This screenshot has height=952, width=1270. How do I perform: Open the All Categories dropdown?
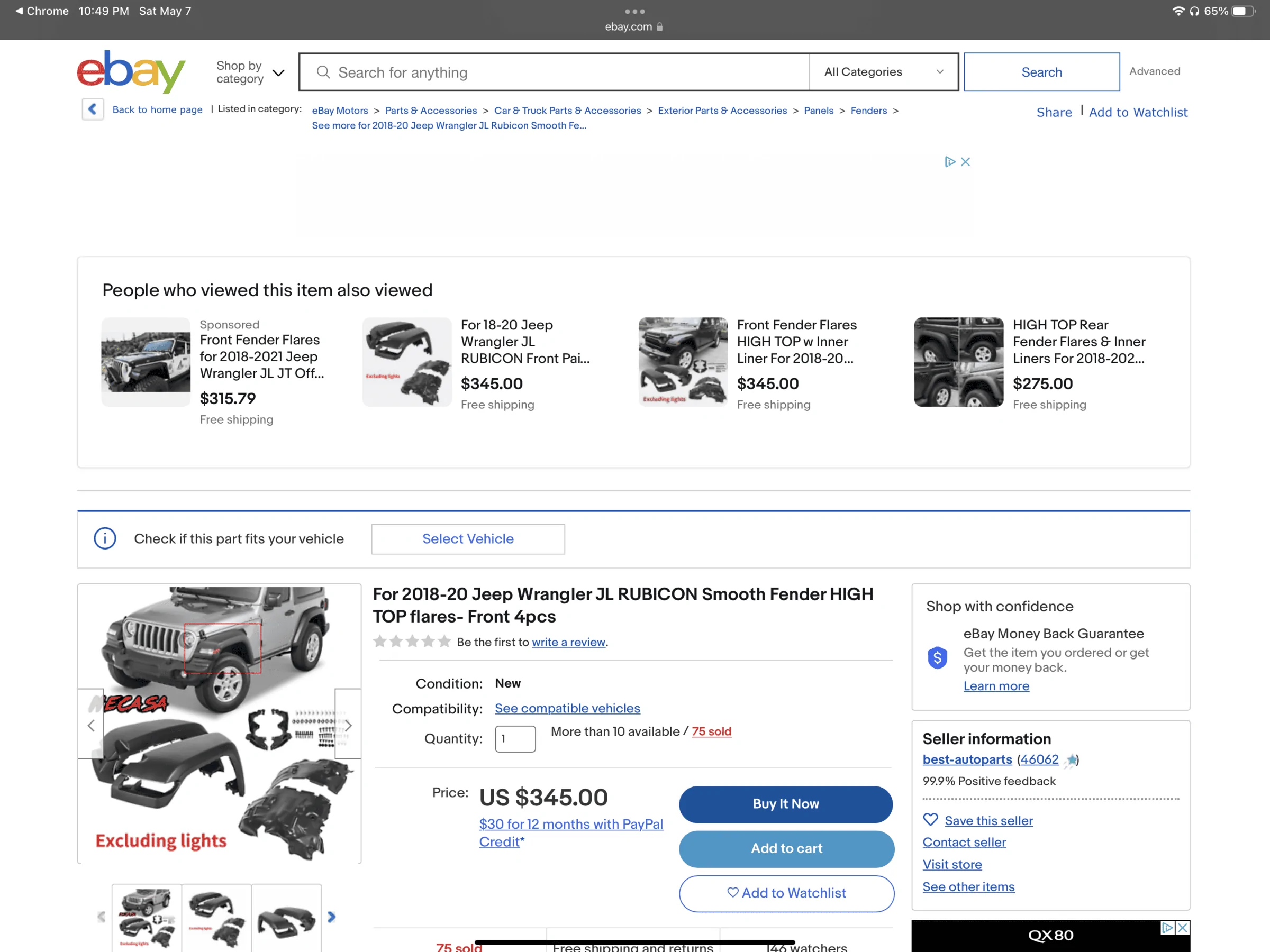pyautogui.click(x=884, y=72)
